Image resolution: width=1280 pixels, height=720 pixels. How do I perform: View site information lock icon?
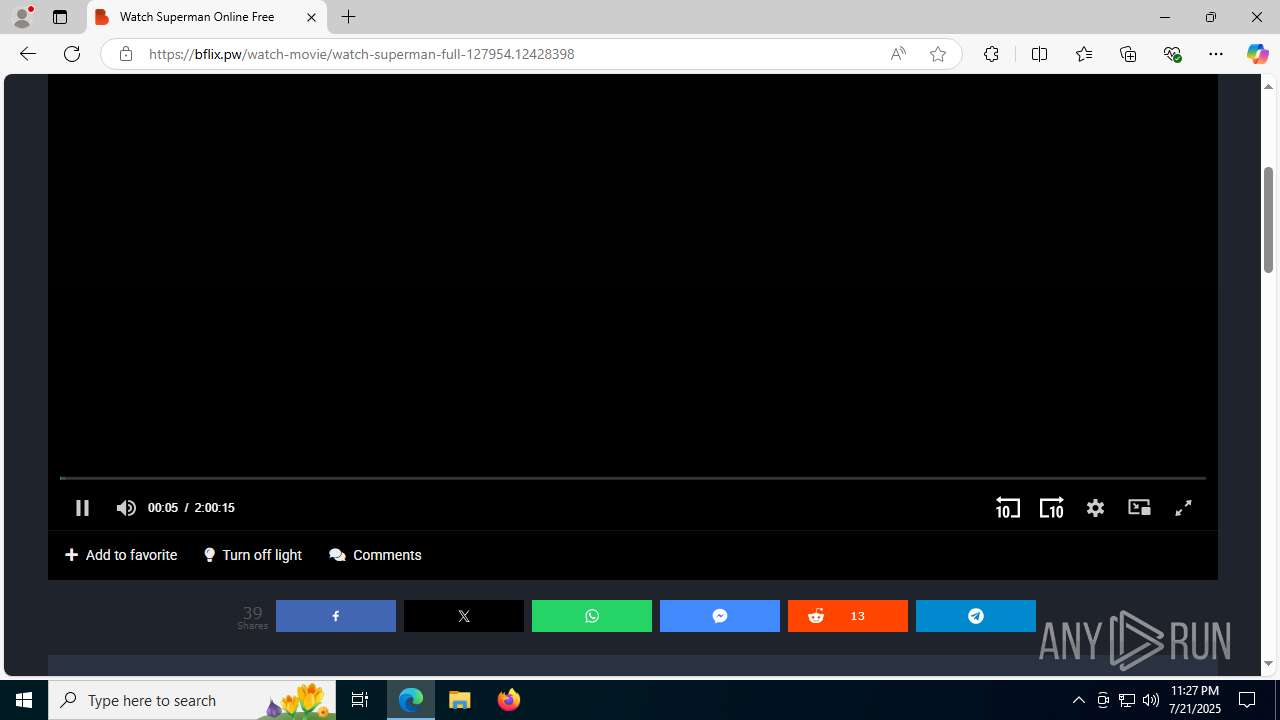point(126,54)
